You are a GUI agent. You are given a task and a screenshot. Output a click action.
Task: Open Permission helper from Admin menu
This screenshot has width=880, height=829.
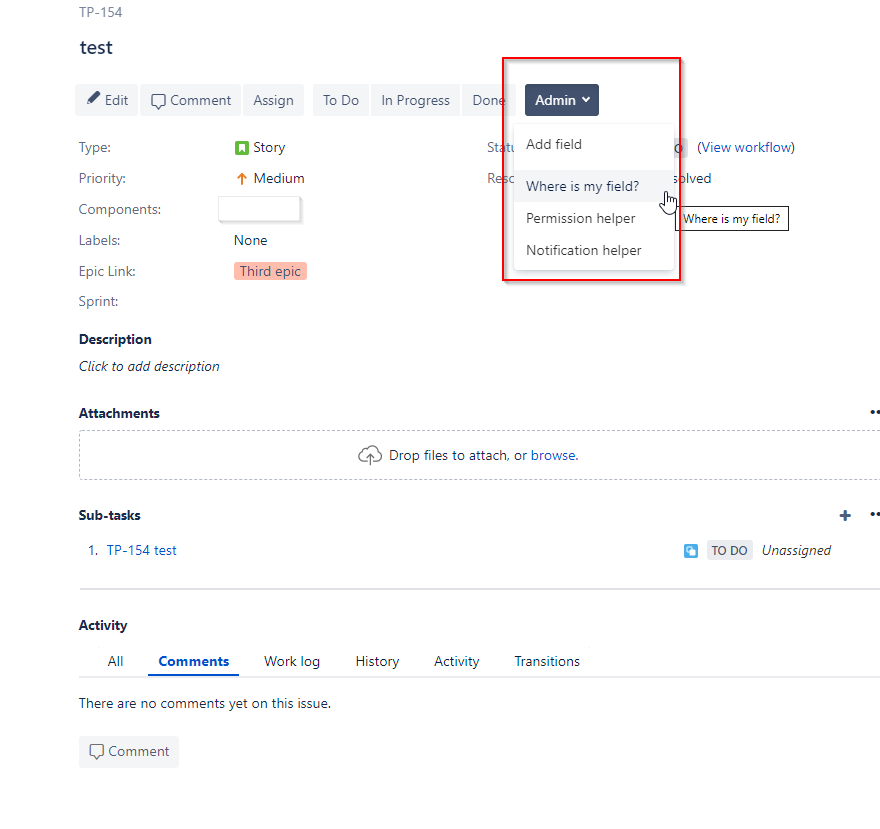pos(593,218)
